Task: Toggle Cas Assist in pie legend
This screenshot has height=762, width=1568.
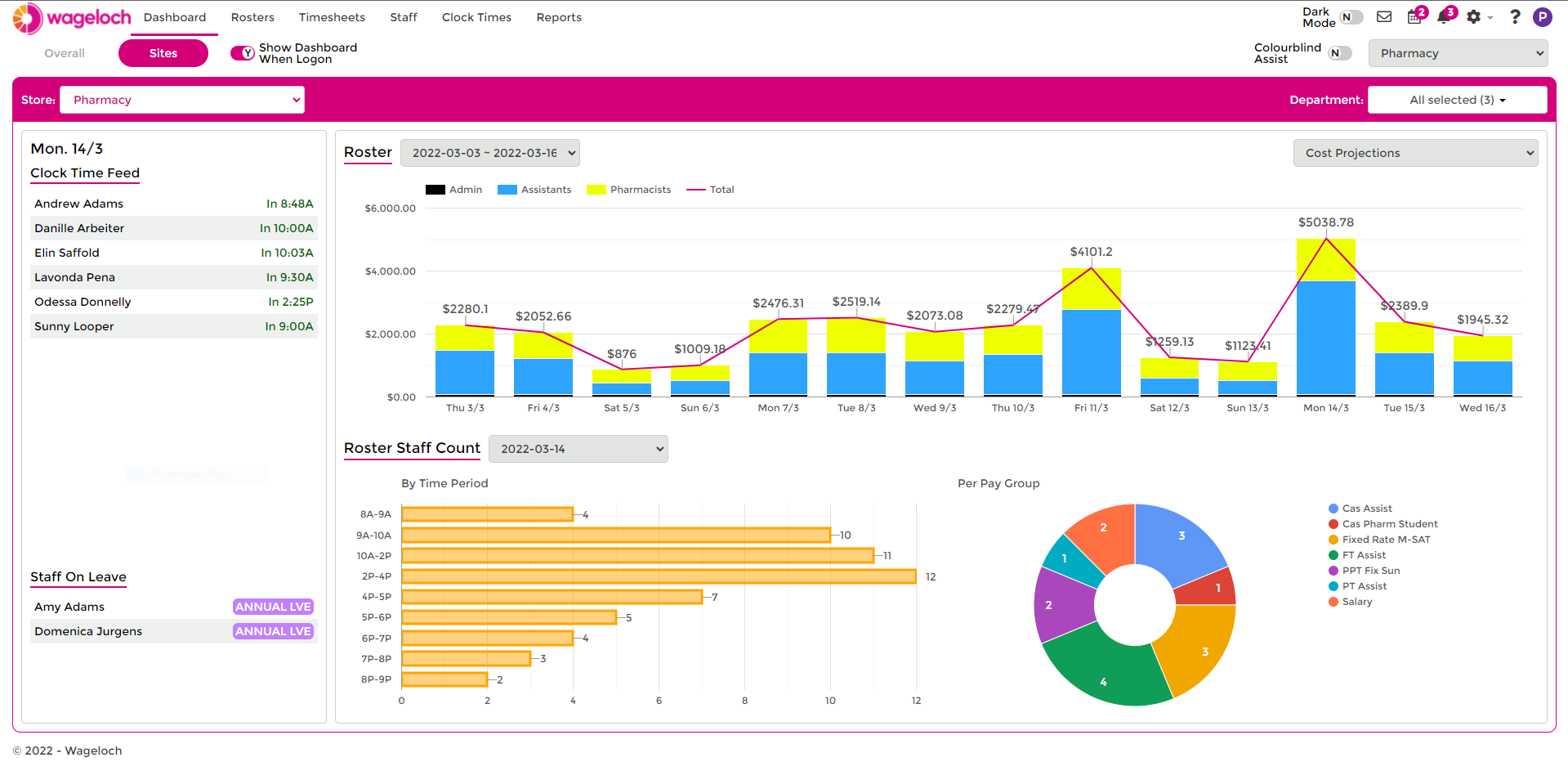Action: [1360, 509]
